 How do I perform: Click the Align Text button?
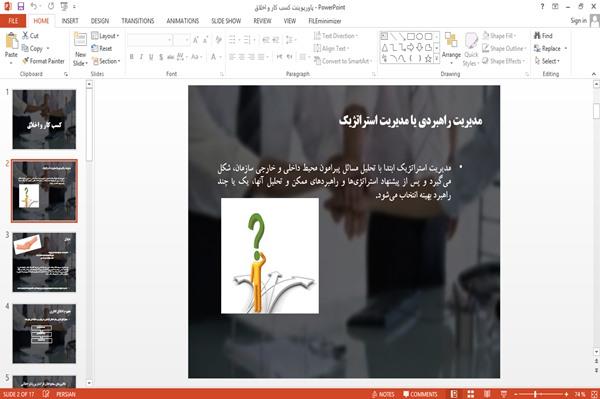click(331, 48)
